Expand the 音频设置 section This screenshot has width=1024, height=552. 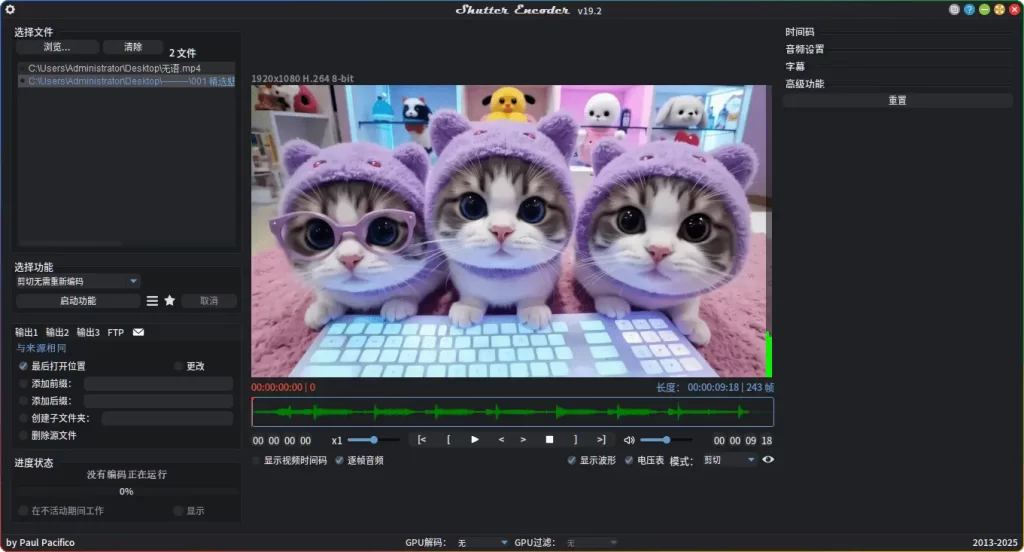[x=805, y=49]
